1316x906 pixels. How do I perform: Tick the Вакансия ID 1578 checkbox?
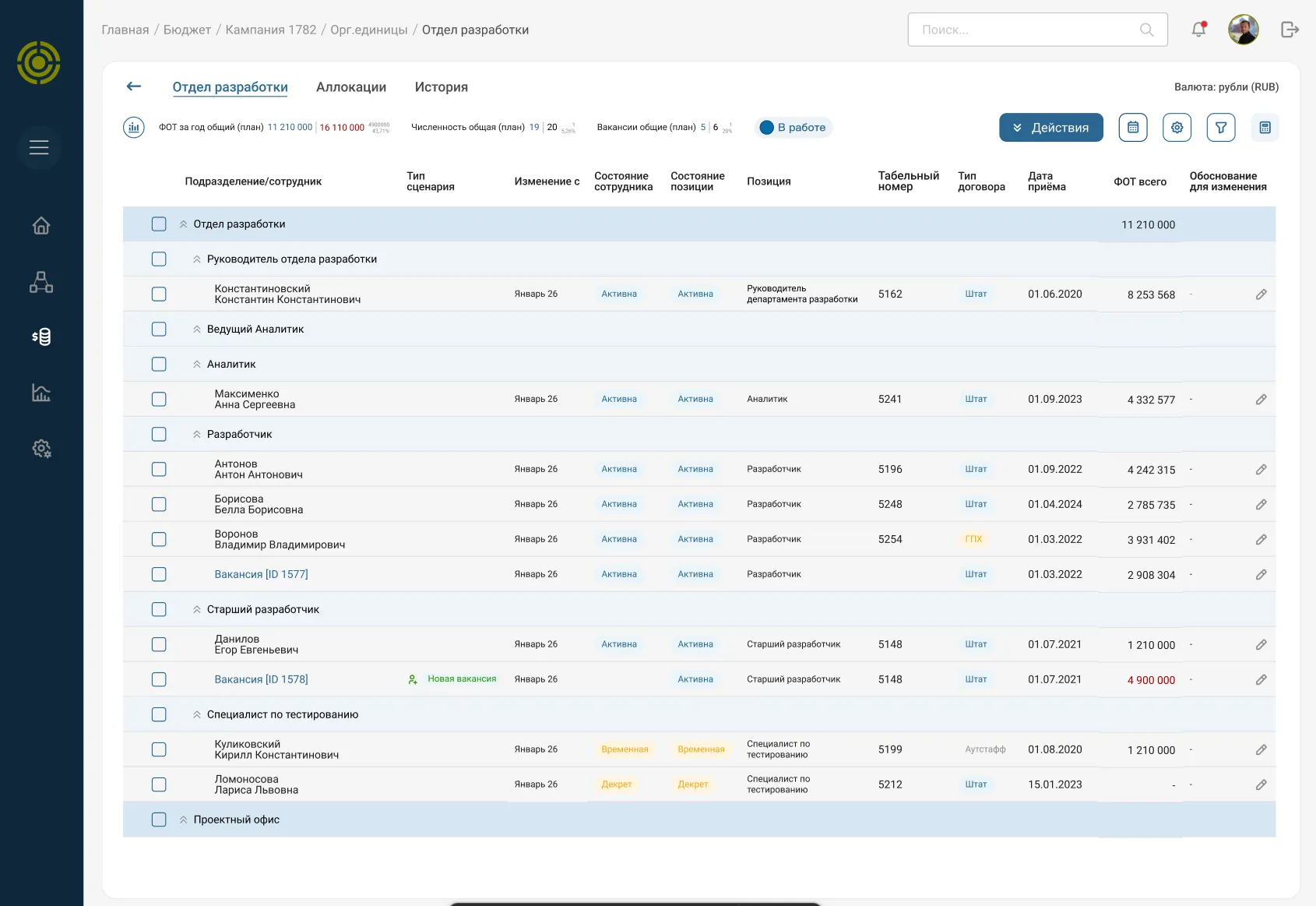(x=159, y=679)
